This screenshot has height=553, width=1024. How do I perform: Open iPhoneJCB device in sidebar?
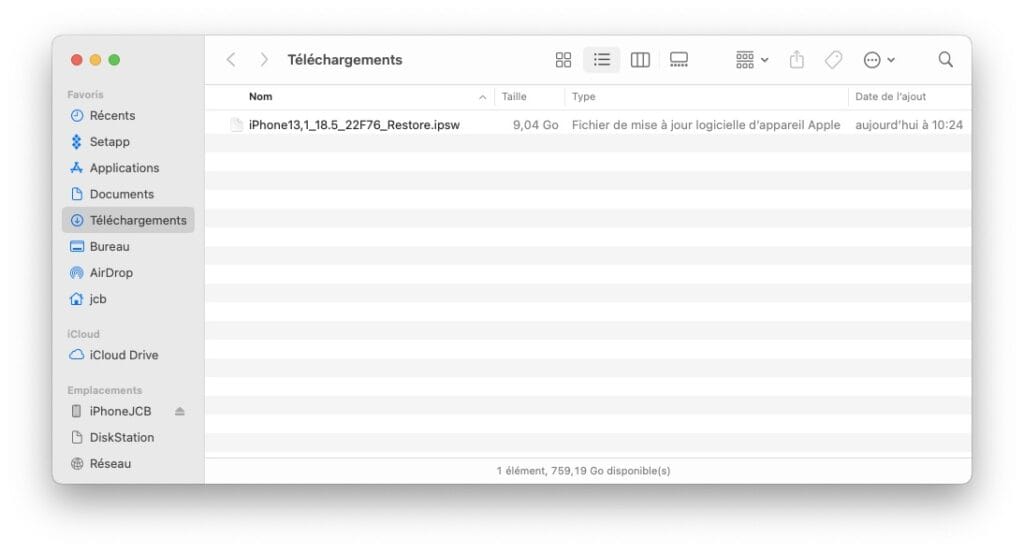click(x=120, y=411)
